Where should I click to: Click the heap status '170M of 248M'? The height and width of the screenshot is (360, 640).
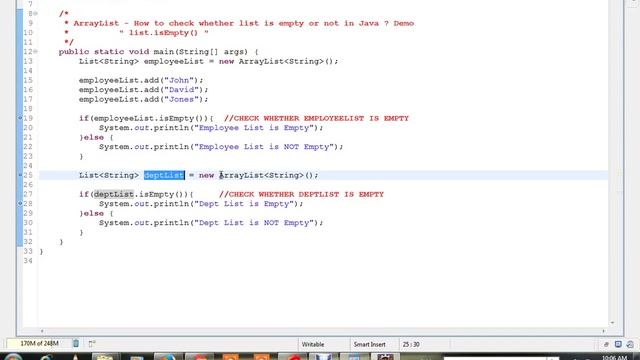pos(39,344)
